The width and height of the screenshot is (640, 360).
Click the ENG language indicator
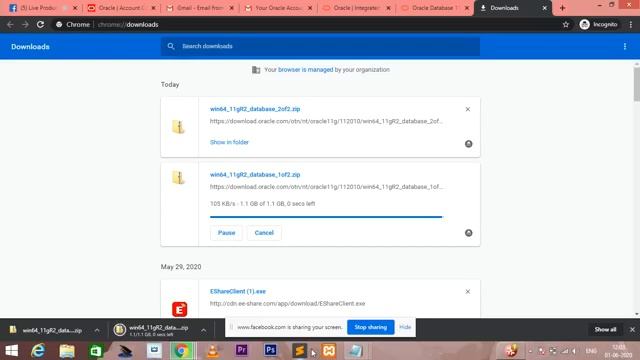click(591, 351)
